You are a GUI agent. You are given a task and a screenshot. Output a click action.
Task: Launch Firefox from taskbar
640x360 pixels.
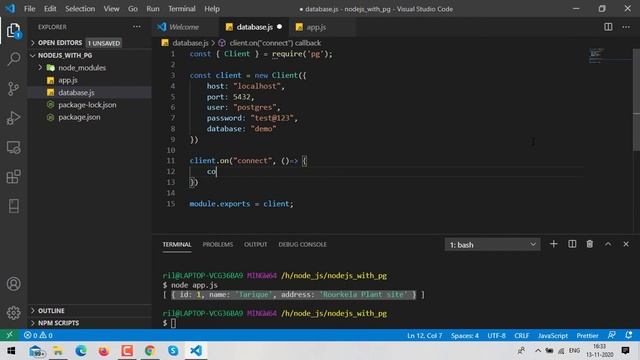[x=104, y=351]
